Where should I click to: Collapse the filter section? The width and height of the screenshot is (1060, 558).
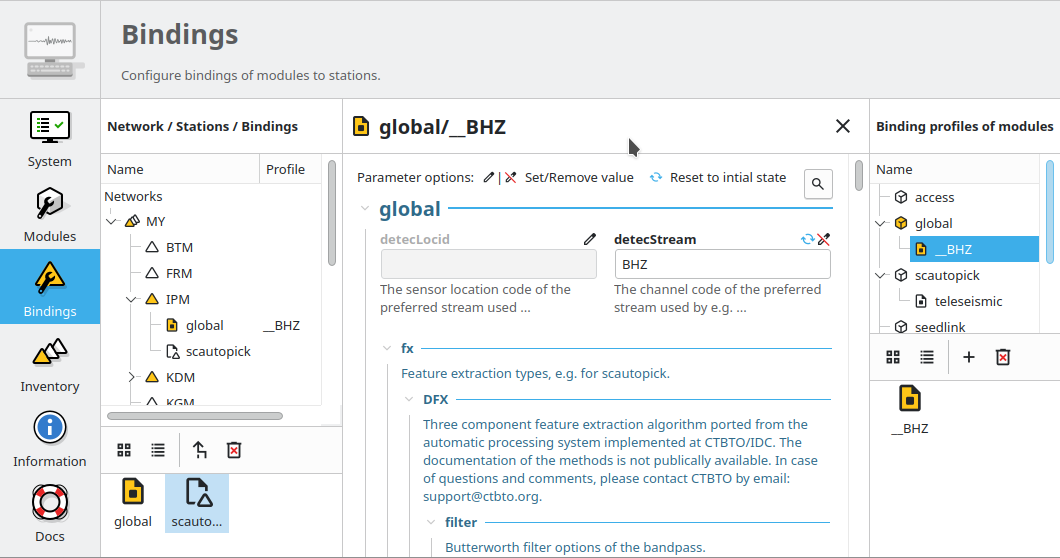[431, 522]
